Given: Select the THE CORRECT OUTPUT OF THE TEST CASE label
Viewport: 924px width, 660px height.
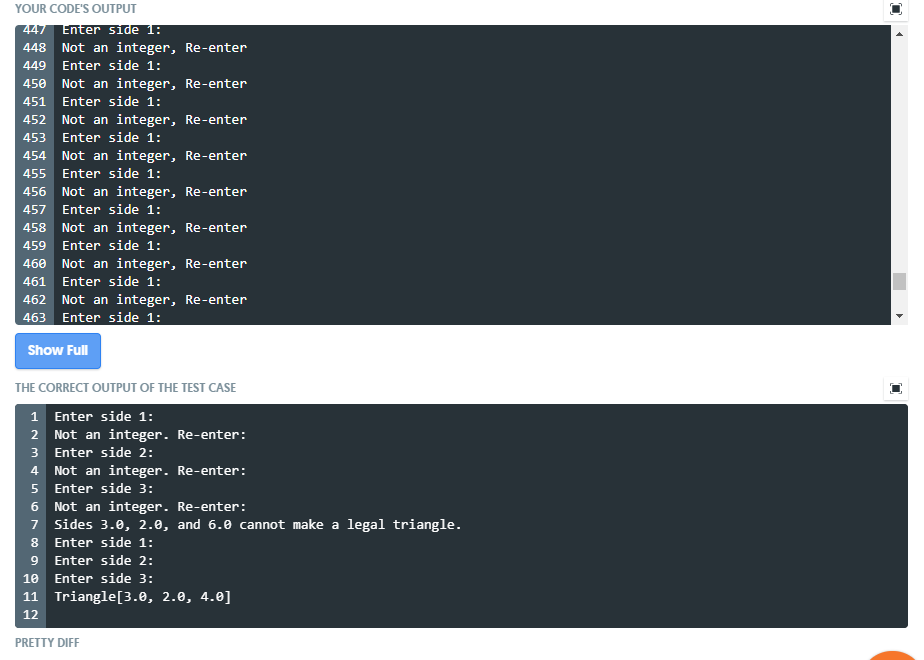Looking at the screenshot, I should 125,387.
